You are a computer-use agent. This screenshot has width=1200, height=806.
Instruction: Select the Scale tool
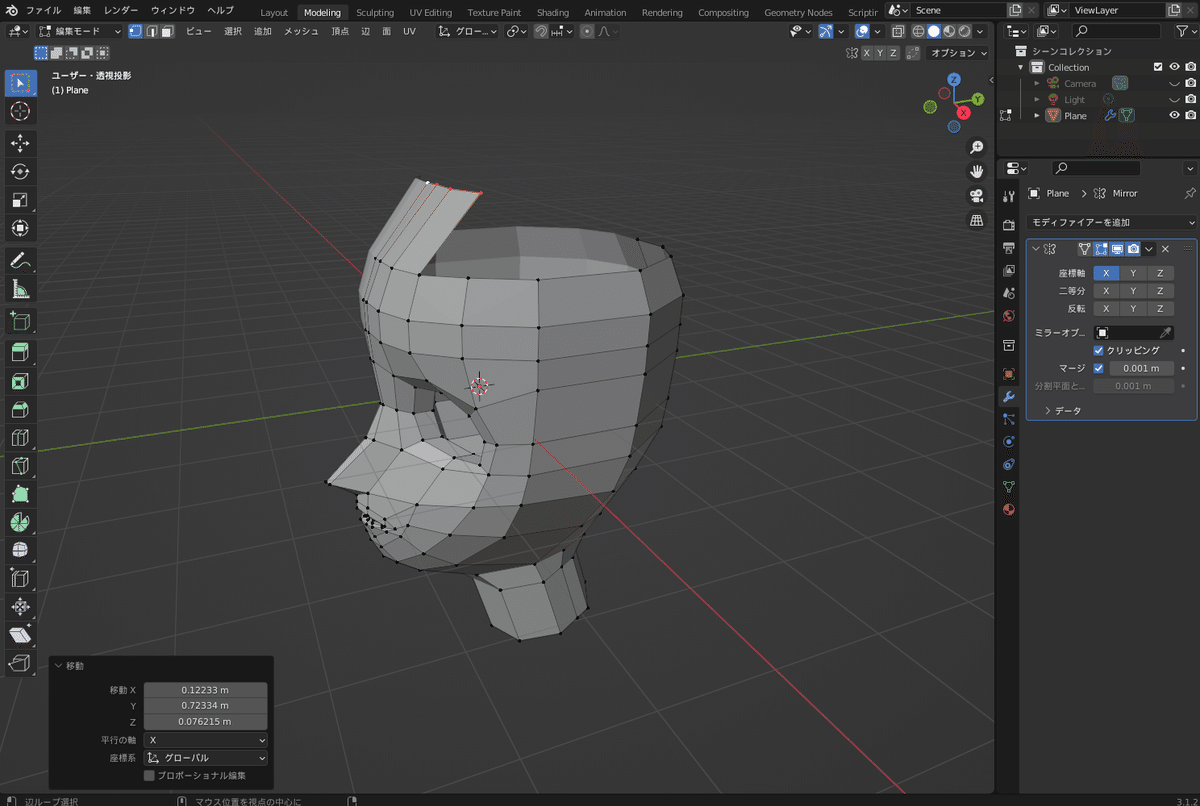pyautogui.click(x=20, y=201)
